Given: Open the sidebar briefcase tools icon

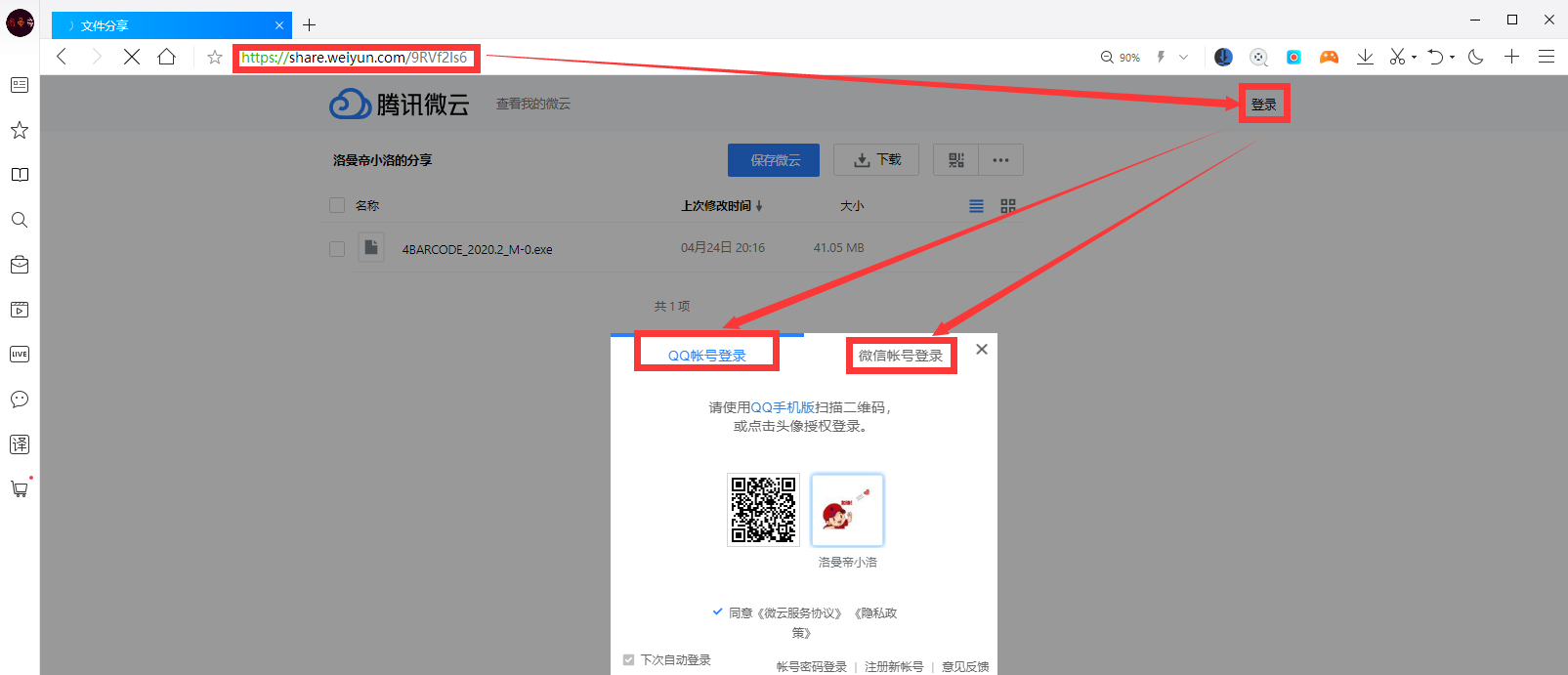Looking at the screenshot, I should coord(20,265).
